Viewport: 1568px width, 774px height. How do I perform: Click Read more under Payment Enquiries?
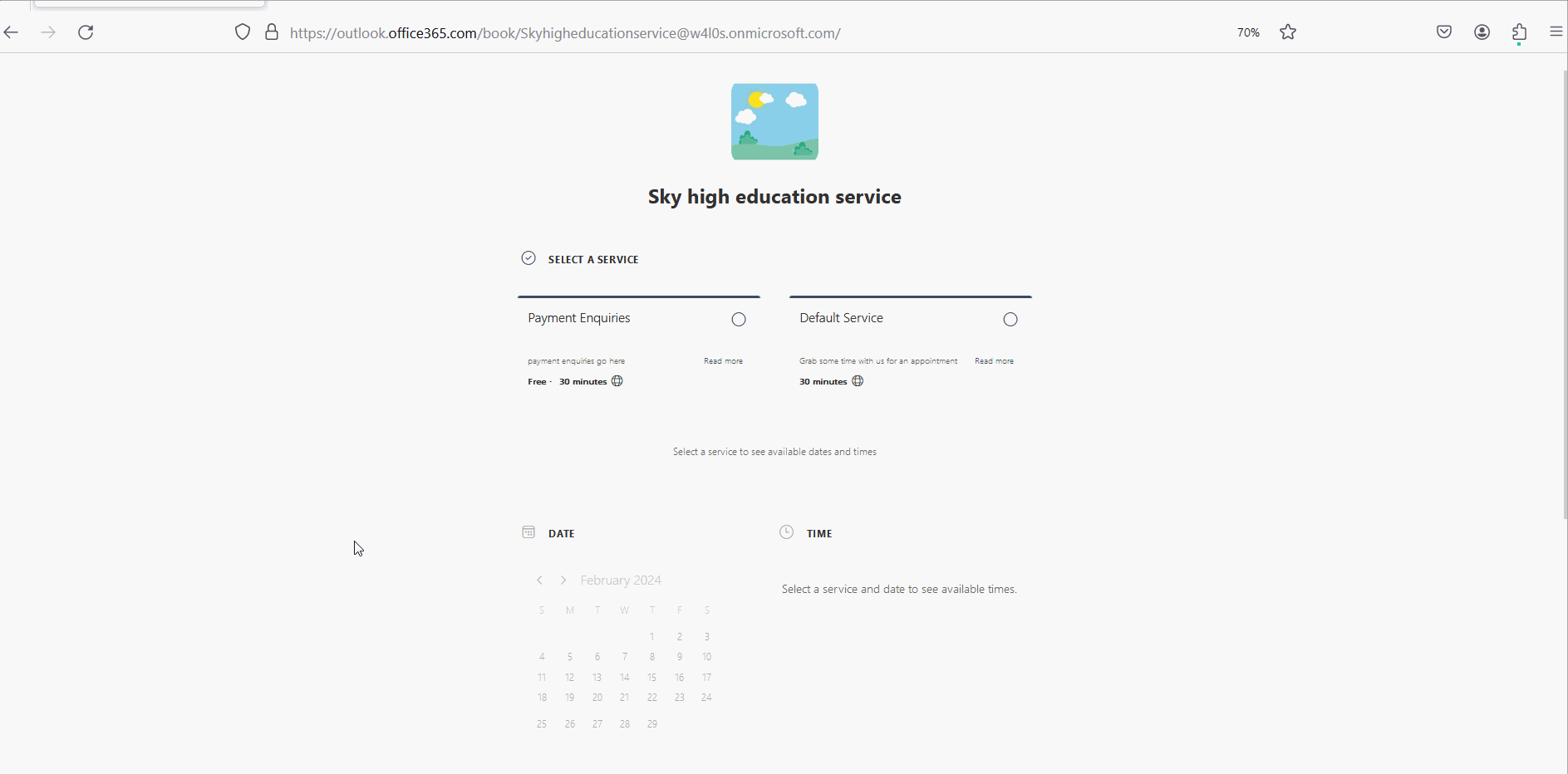point(723,361)
